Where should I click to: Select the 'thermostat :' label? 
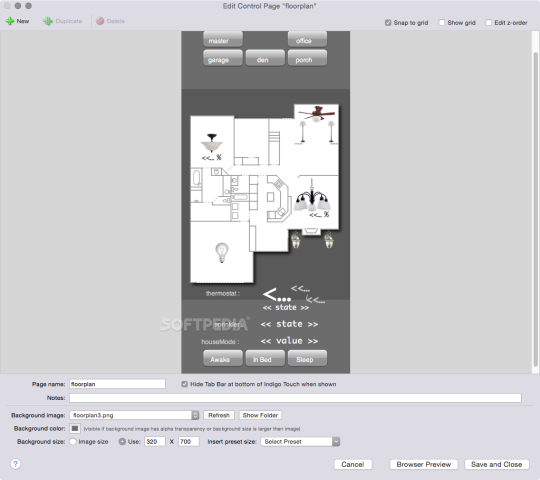[x=222, y=293]
